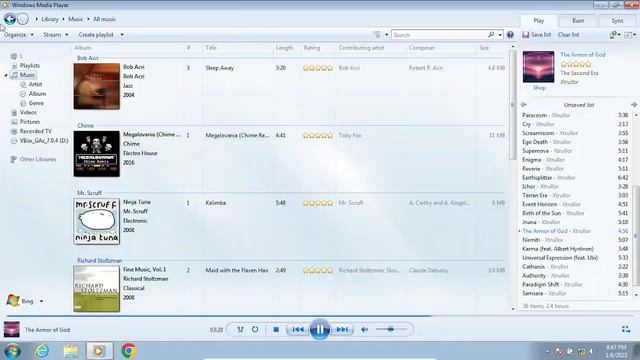Open Other Libraries
The height and width of the screenshot is (360, 640).
tap(38, 159)
